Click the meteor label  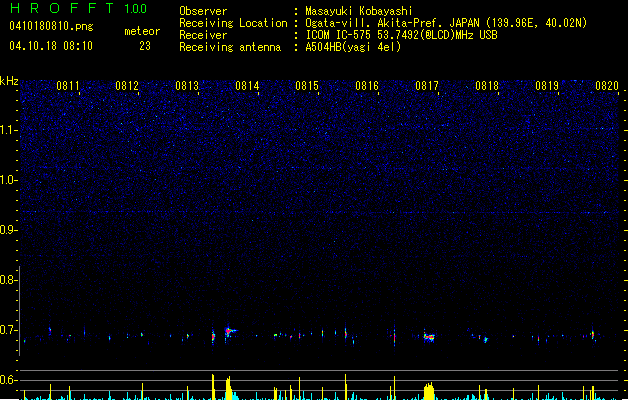pyautogui.click(x=142, y=31)
